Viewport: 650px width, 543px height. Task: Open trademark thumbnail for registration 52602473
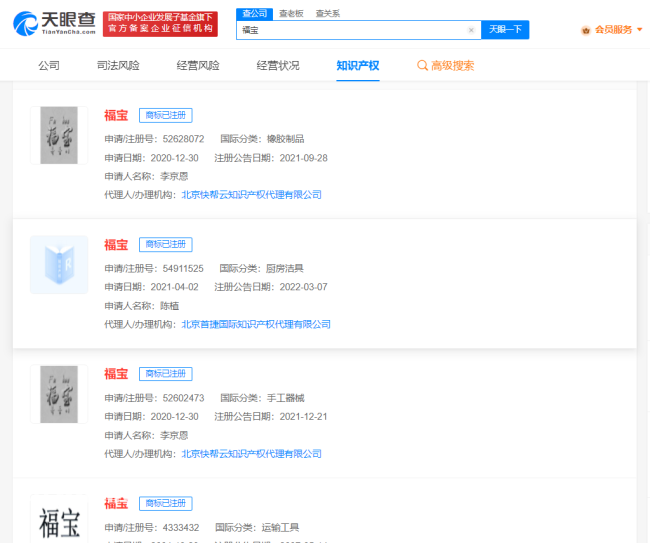click(x=59, y=394)
